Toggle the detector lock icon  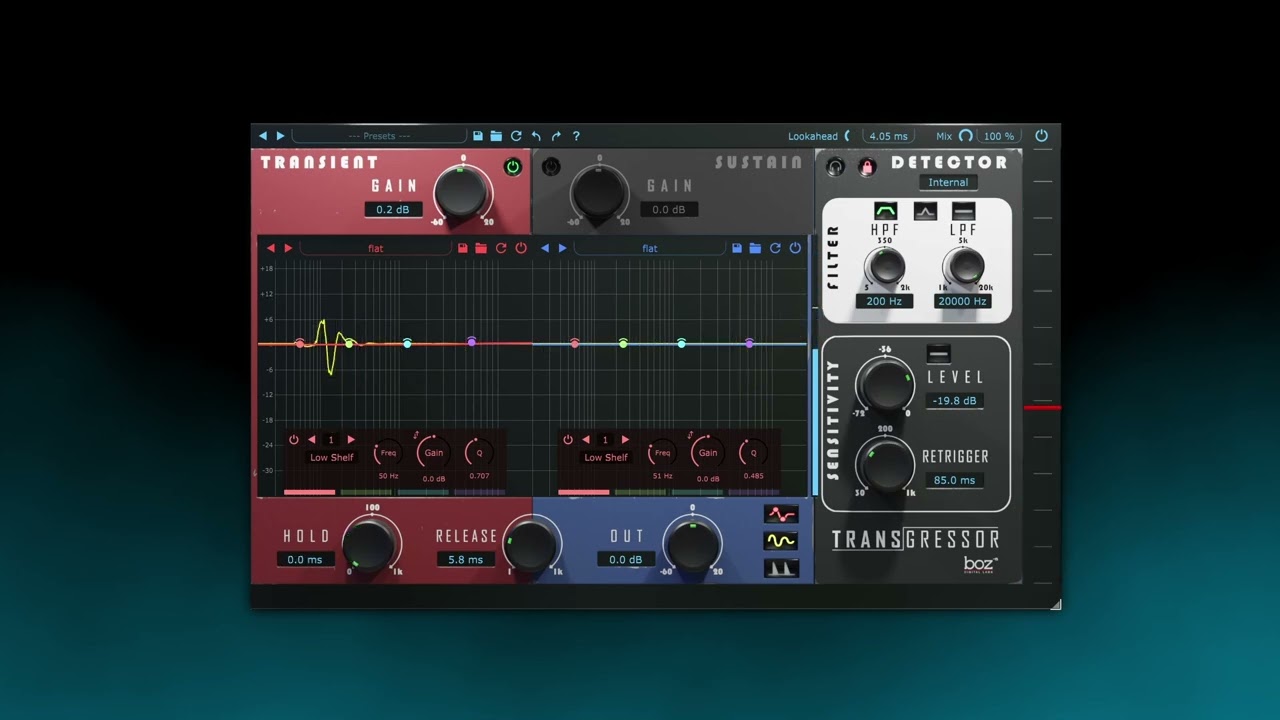[x=867, y=167]
